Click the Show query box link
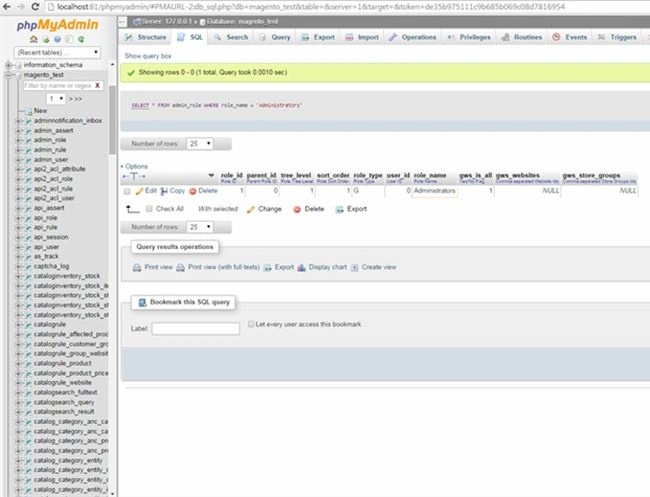 coord(148,56)
